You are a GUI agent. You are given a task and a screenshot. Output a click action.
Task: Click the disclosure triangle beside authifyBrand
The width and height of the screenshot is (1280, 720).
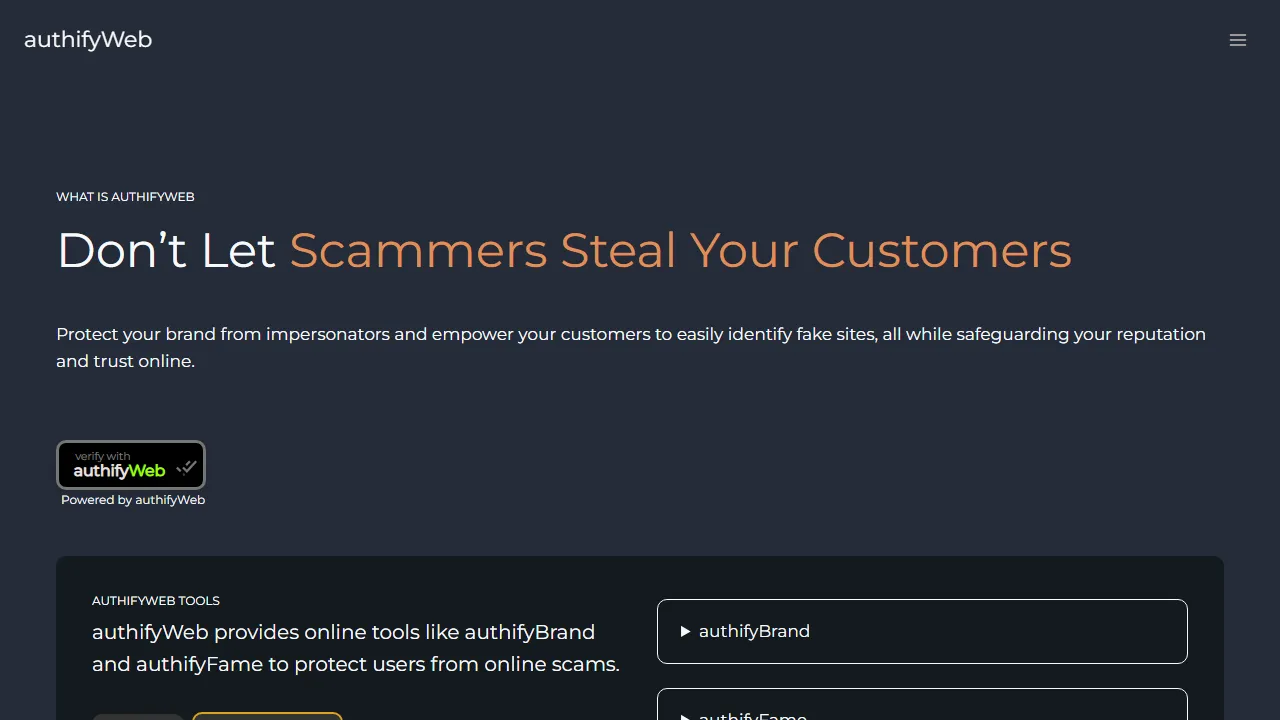point(685,631)
